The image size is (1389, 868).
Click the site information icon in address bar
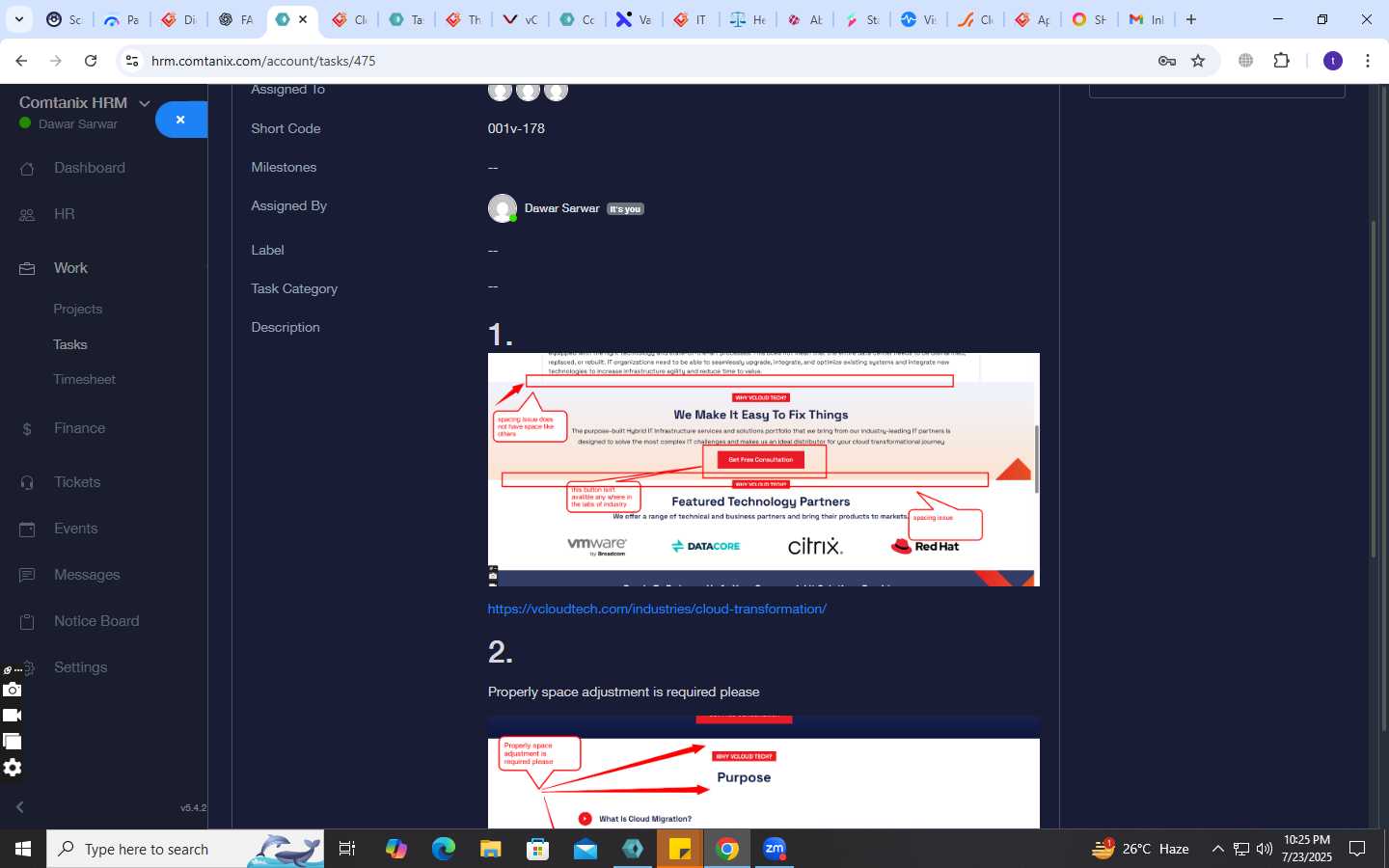coord(132,61)
